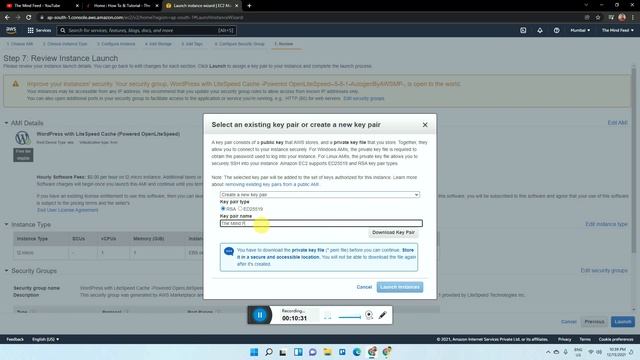The height and width of the screenshot is (360, 640).
Task: Click the AWS services search box
Action: click(147, 30)
